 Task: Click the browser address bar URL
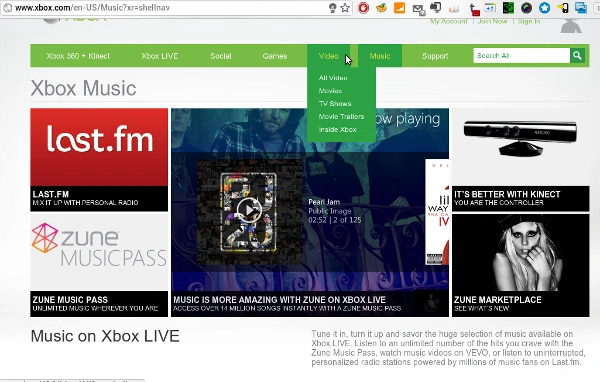(92, 8)
